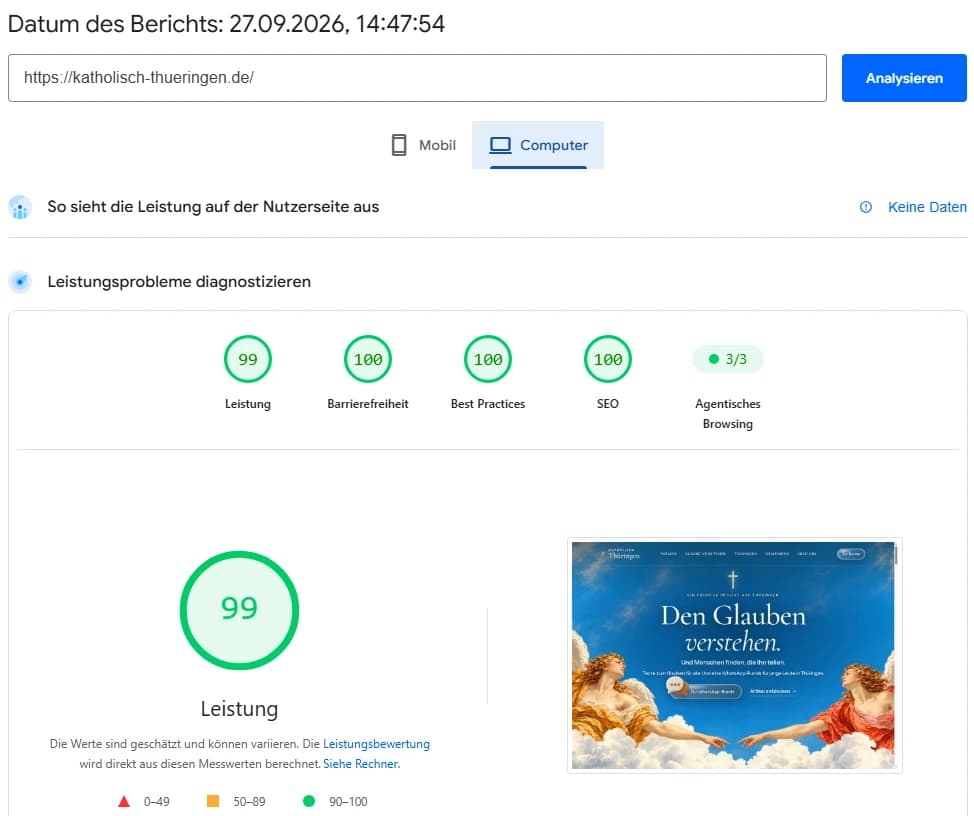Click the '0–49' legend range text
Screen dimensions: 974x816
pyautogui.click(x=157, y=802)
